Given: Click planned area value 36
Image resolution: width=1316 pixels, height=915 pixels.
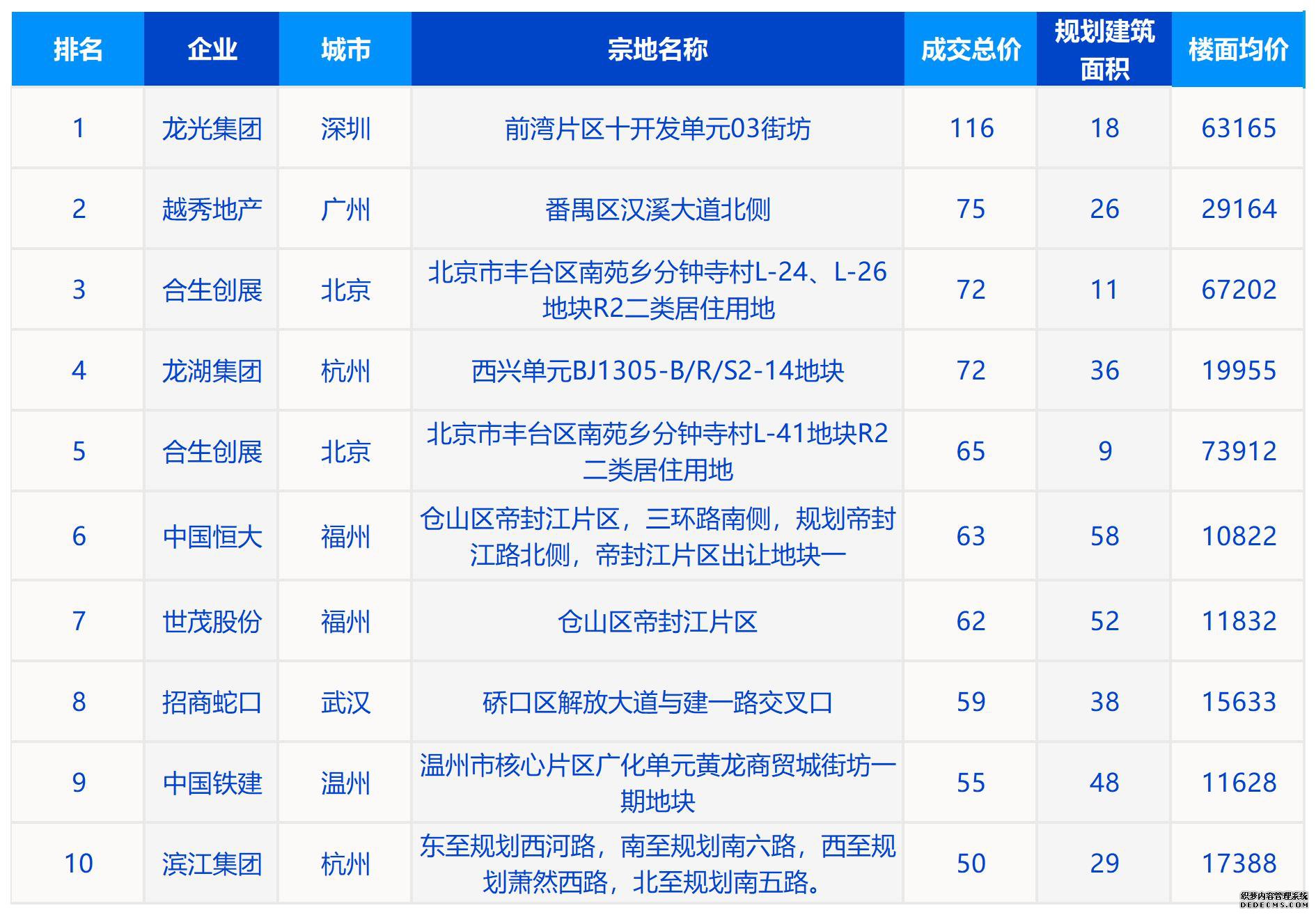Looking at the screenshot, I should click(x=1104, y=370).
